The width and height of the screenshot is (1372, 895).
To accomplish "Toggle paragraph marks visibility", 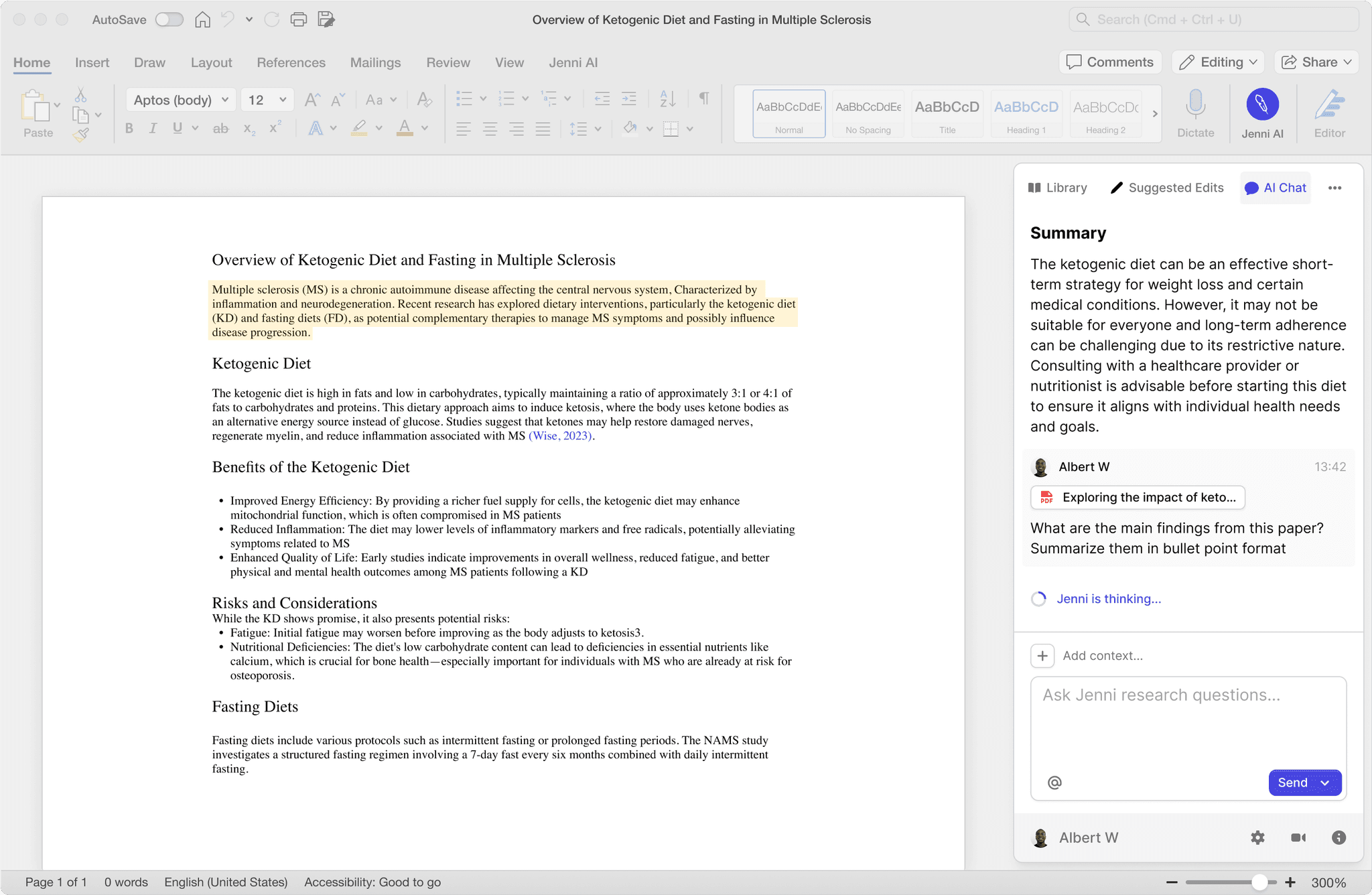I will tap(704, 99).
